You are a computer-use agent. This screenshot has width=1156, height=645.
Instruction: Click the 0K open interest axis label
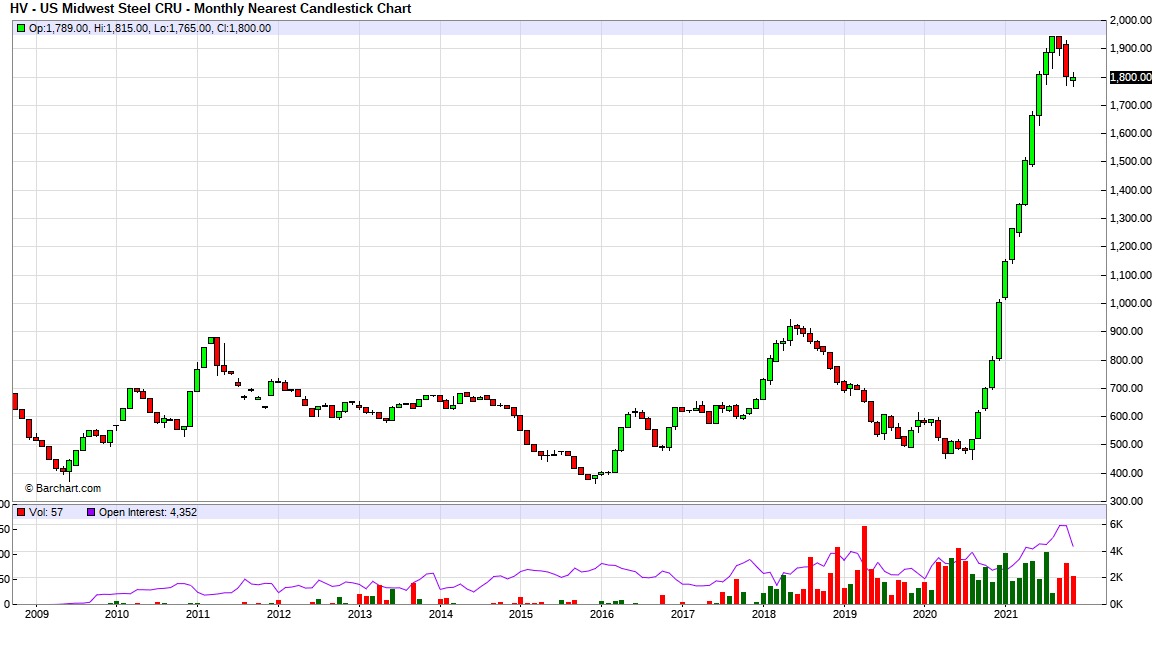coord(1116,604)
